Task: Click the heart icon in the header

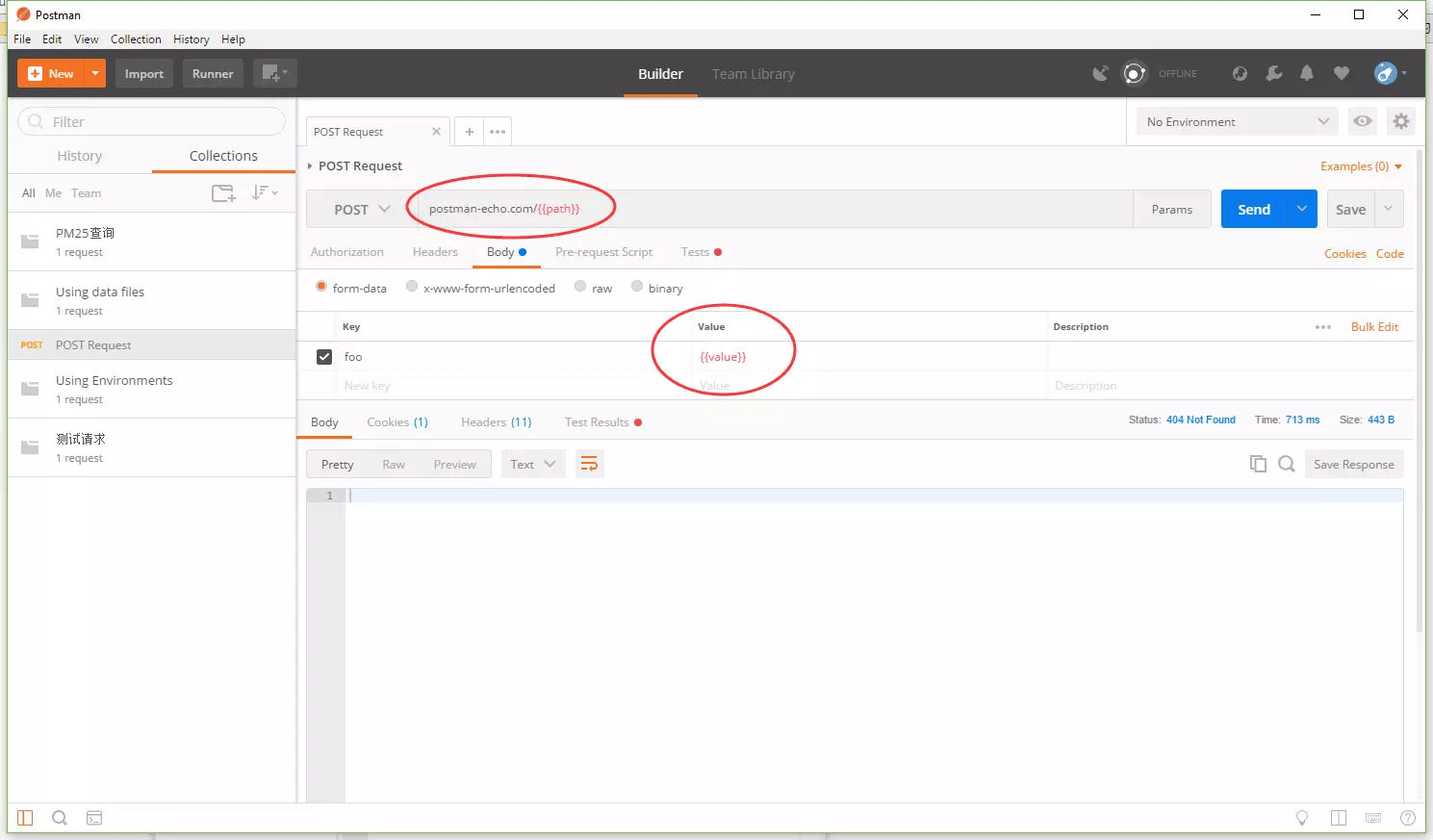Action: point(1342,73)
